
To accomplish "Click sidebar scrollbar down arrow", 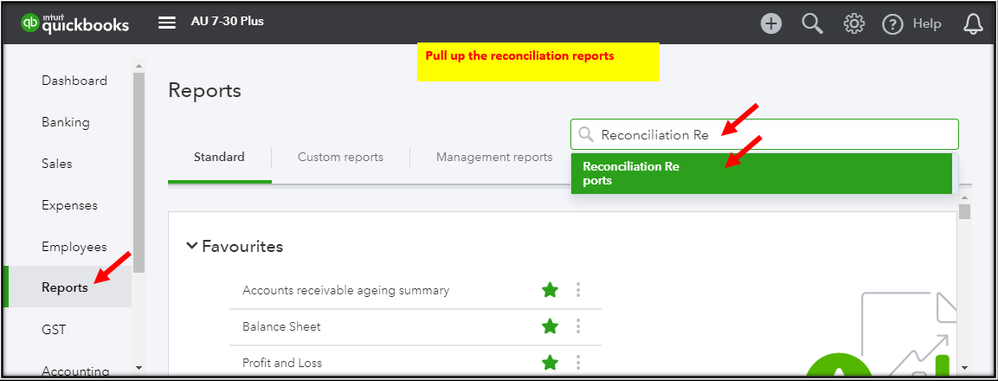I will pyautogui.click(x=139, y=367).
